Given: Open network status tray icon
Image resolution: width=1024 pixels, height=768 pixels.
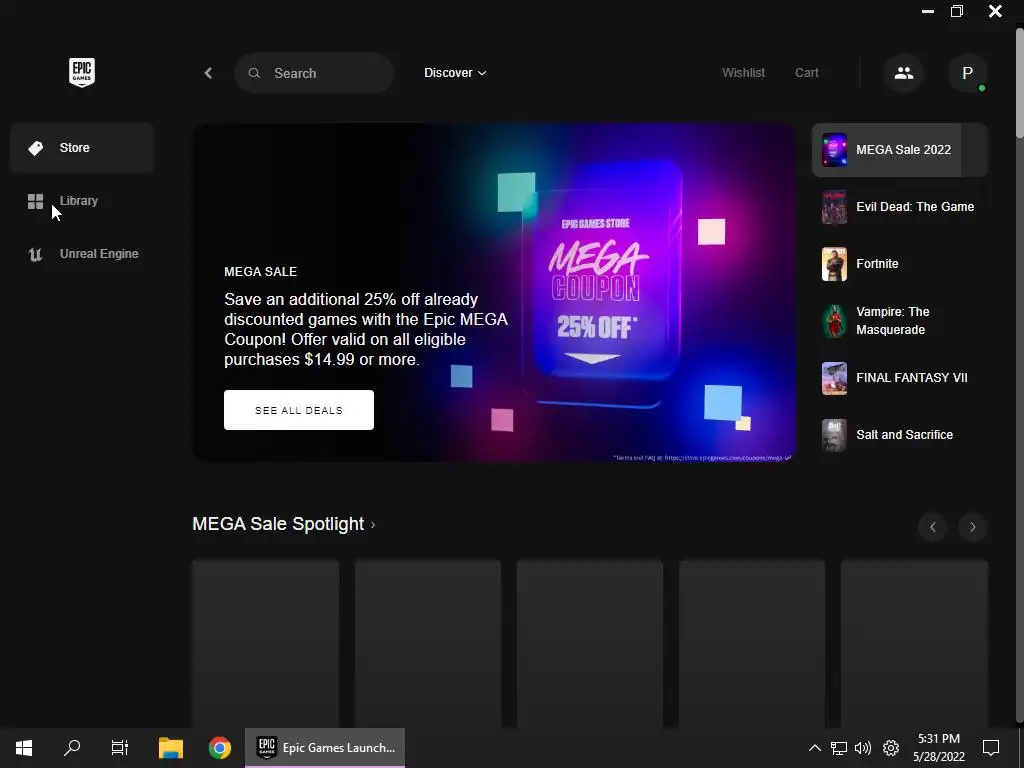Looking at the screenshot, I should coord(839,748).
